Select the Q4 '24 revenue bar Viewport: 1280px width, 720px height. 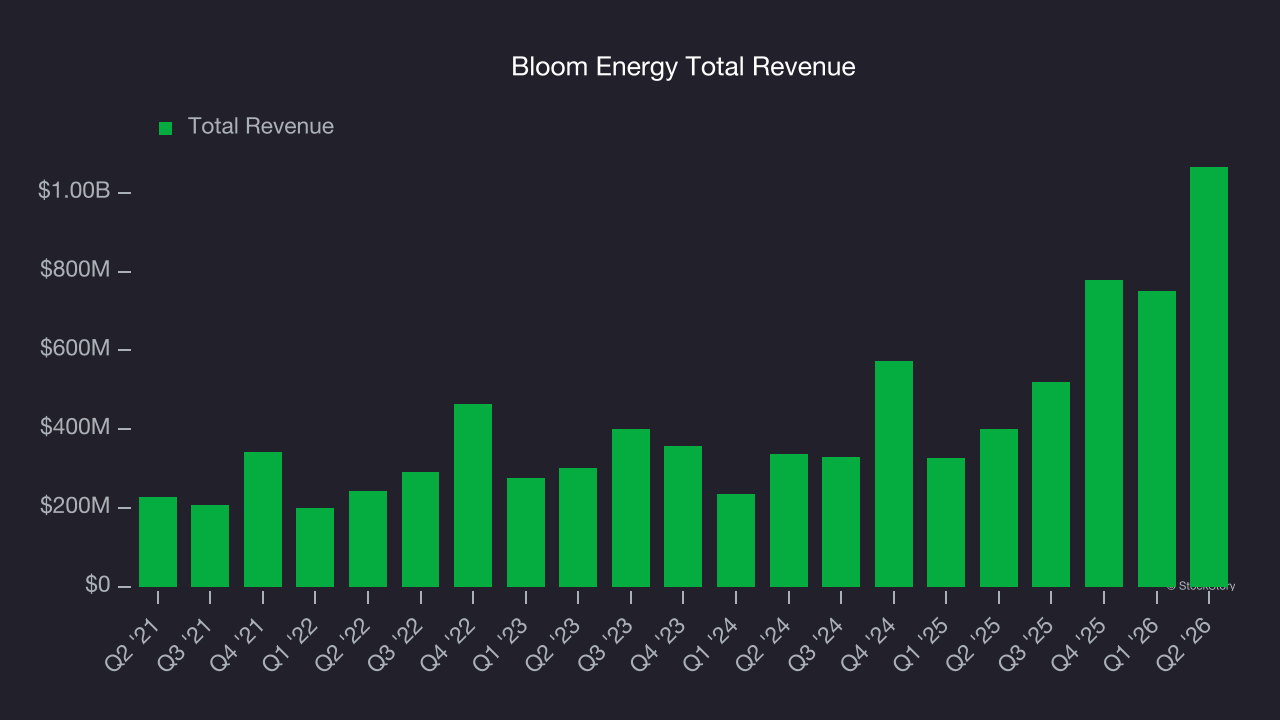[894, 474]
